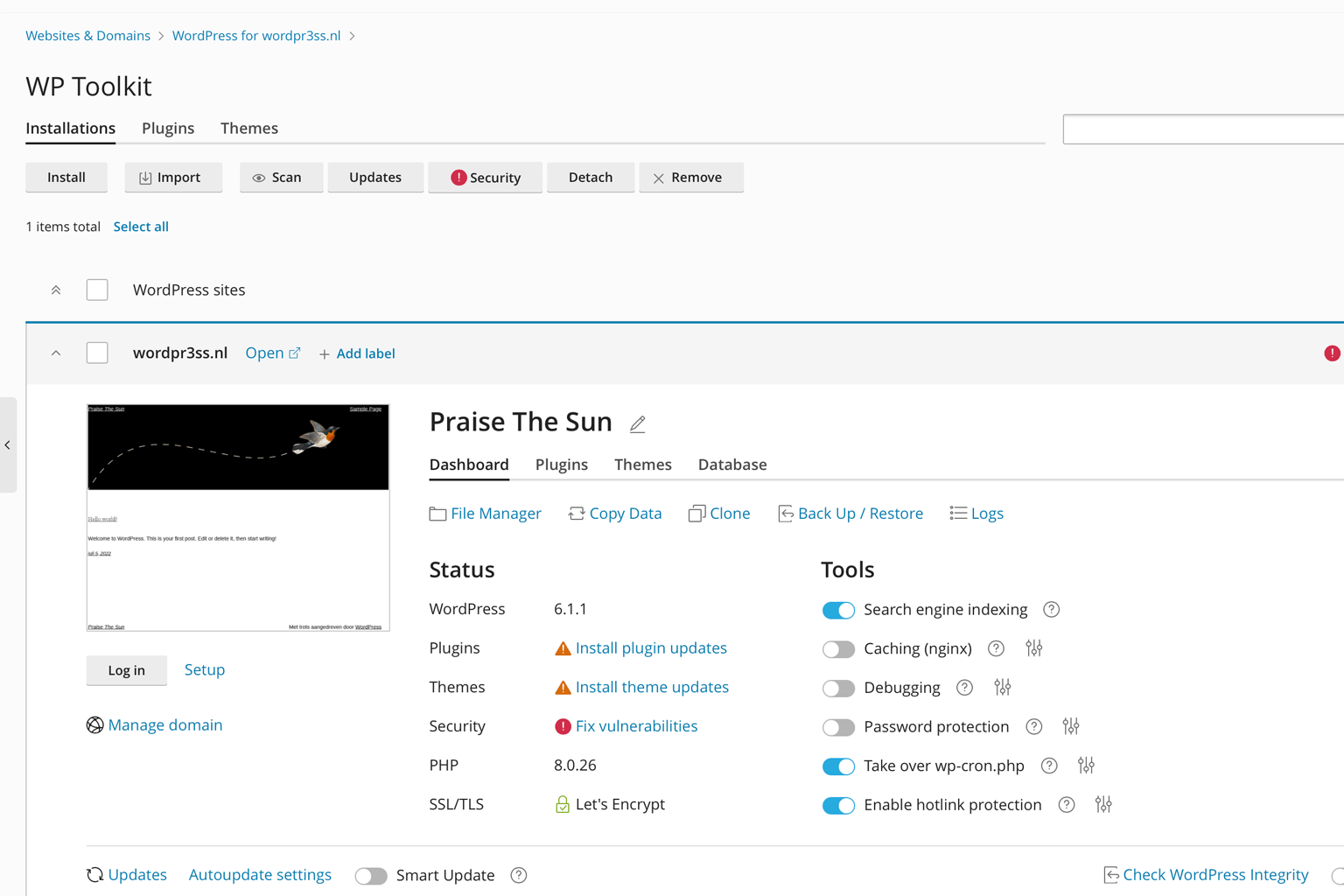The image size is (1344, 896).
Task: Open the site title edit pencil icon
Action: (637, 423)
